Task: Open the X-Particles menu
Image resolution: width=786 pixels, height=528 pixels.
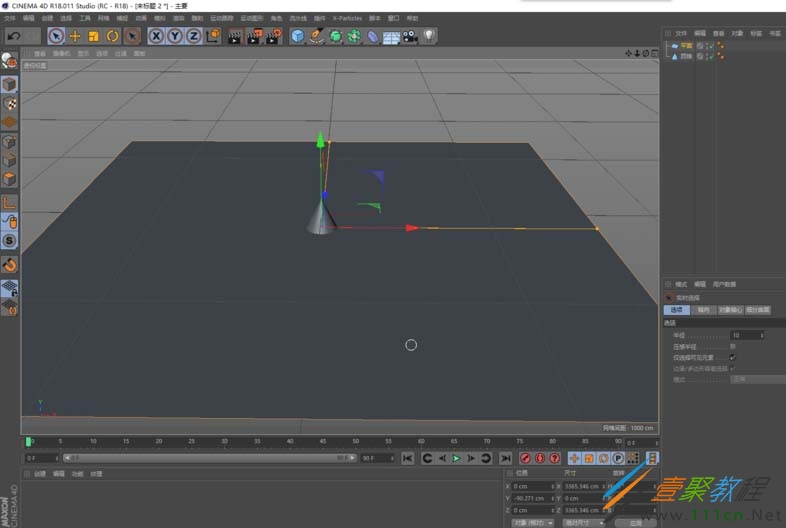Action: (347, 18)
